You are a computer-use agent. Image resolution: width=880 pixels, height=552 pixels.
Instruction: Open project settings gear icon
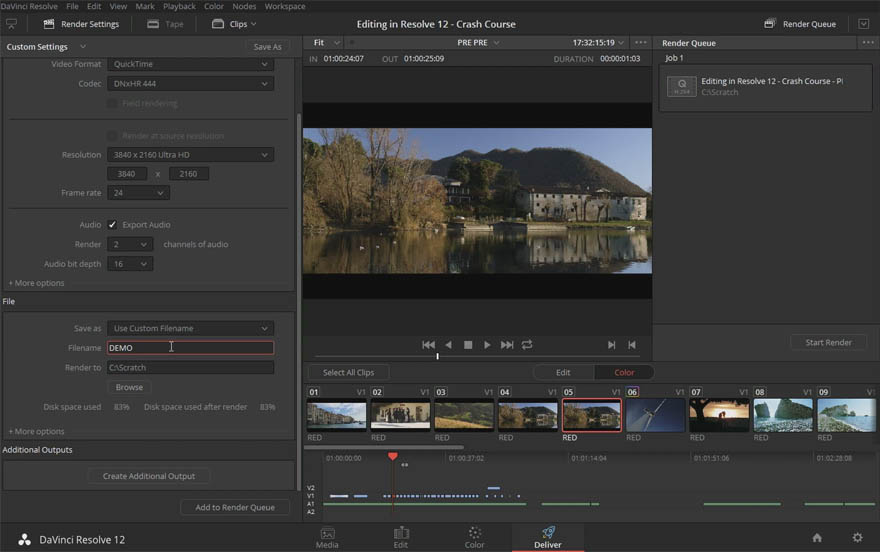point(858,538)
